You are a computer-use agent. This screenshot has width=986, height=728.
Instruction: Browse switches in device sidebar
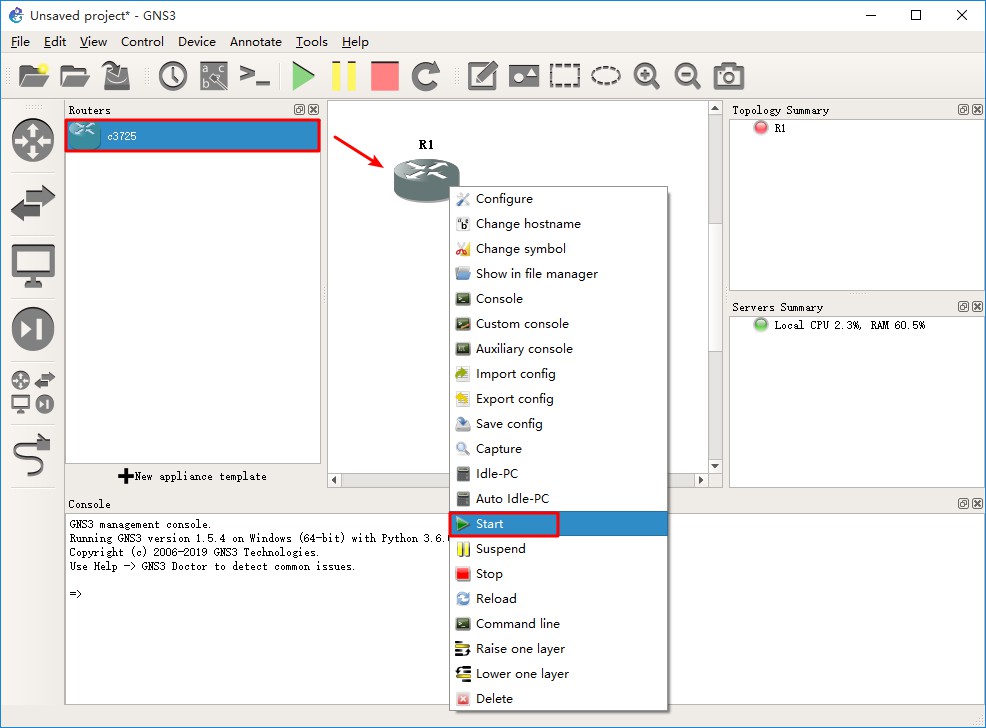[x=33, y=202]
